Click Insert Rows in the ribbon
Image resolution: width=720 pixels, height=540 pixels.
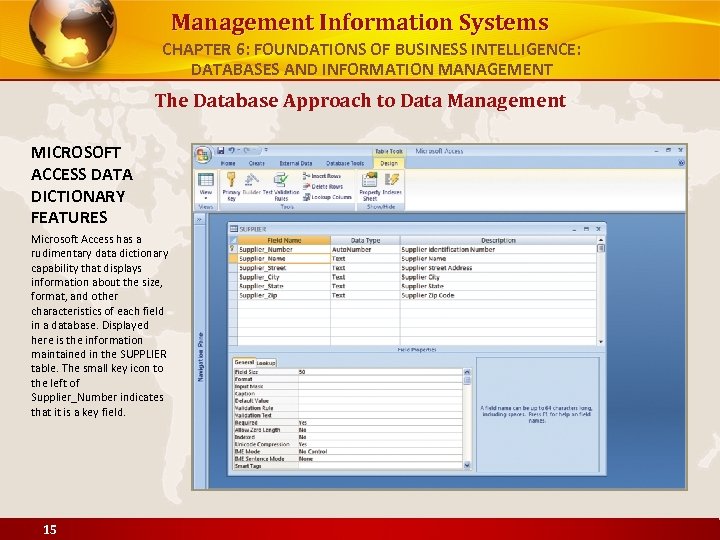pos(322,176)
